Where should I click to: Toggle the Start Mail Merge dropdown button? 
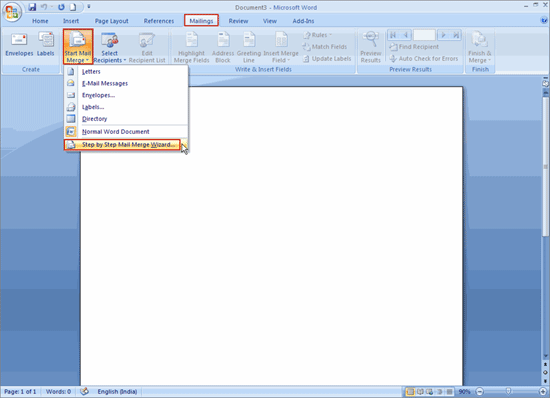78,47
